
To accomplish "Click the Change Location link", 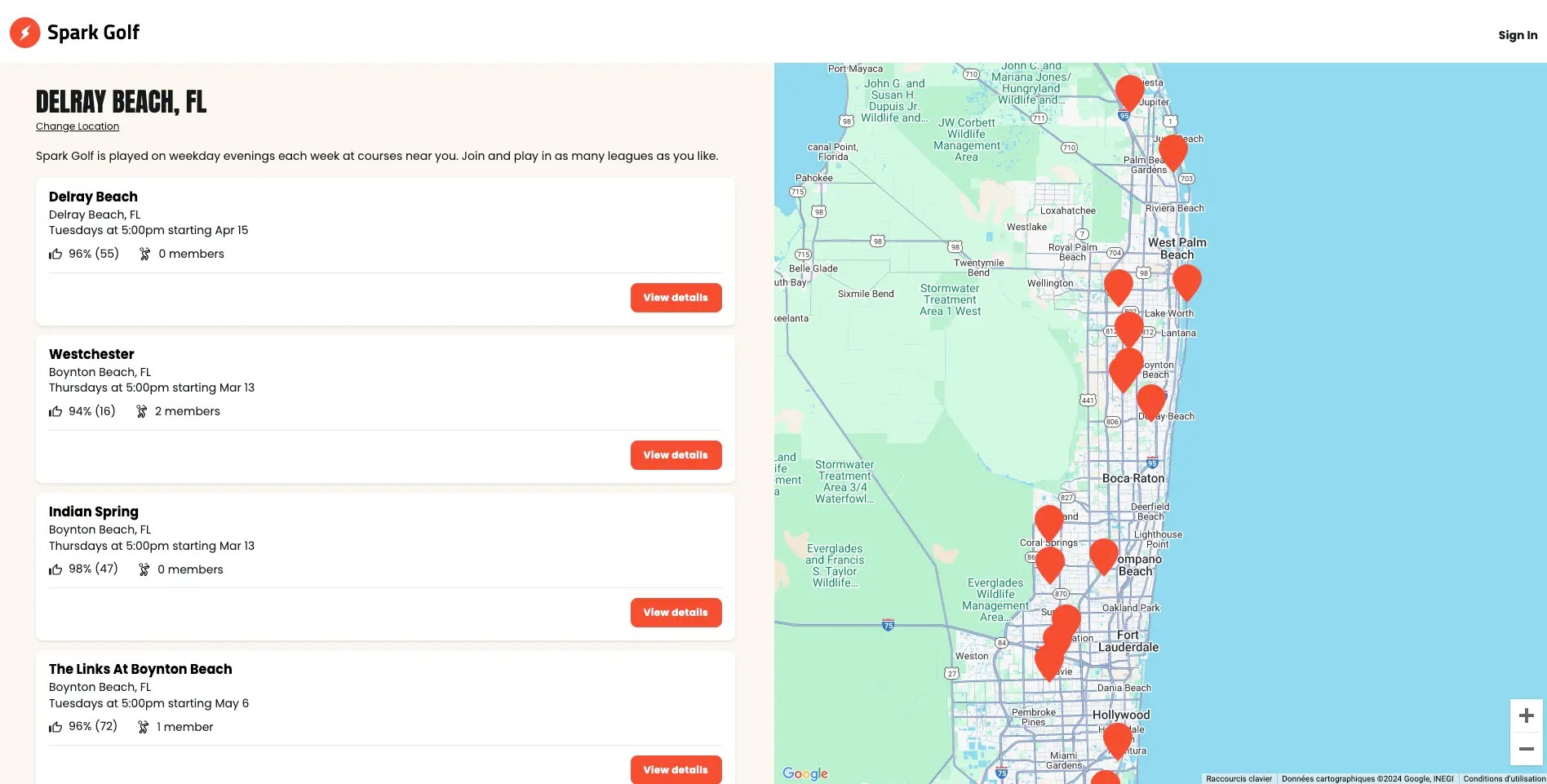I will (78, 126).
